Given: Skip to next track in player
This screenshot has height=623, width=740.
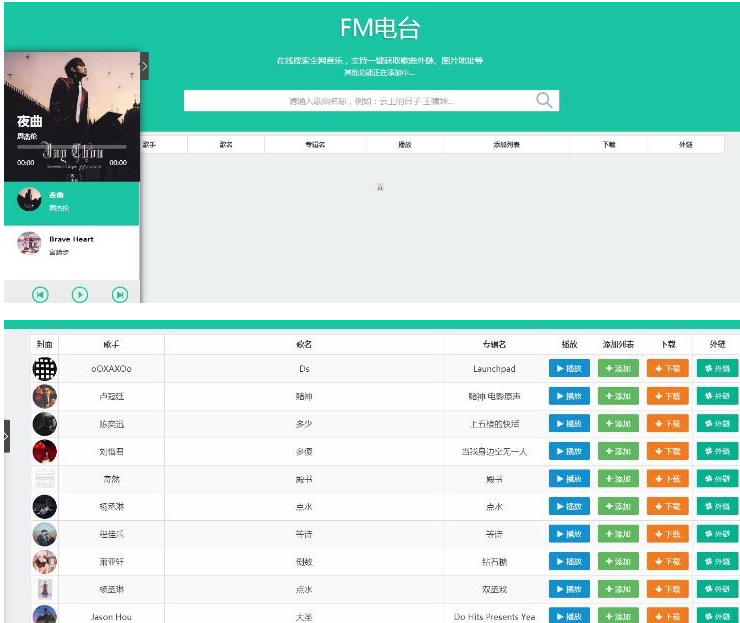Looking at the screenshot, I should tap(120, 294).
